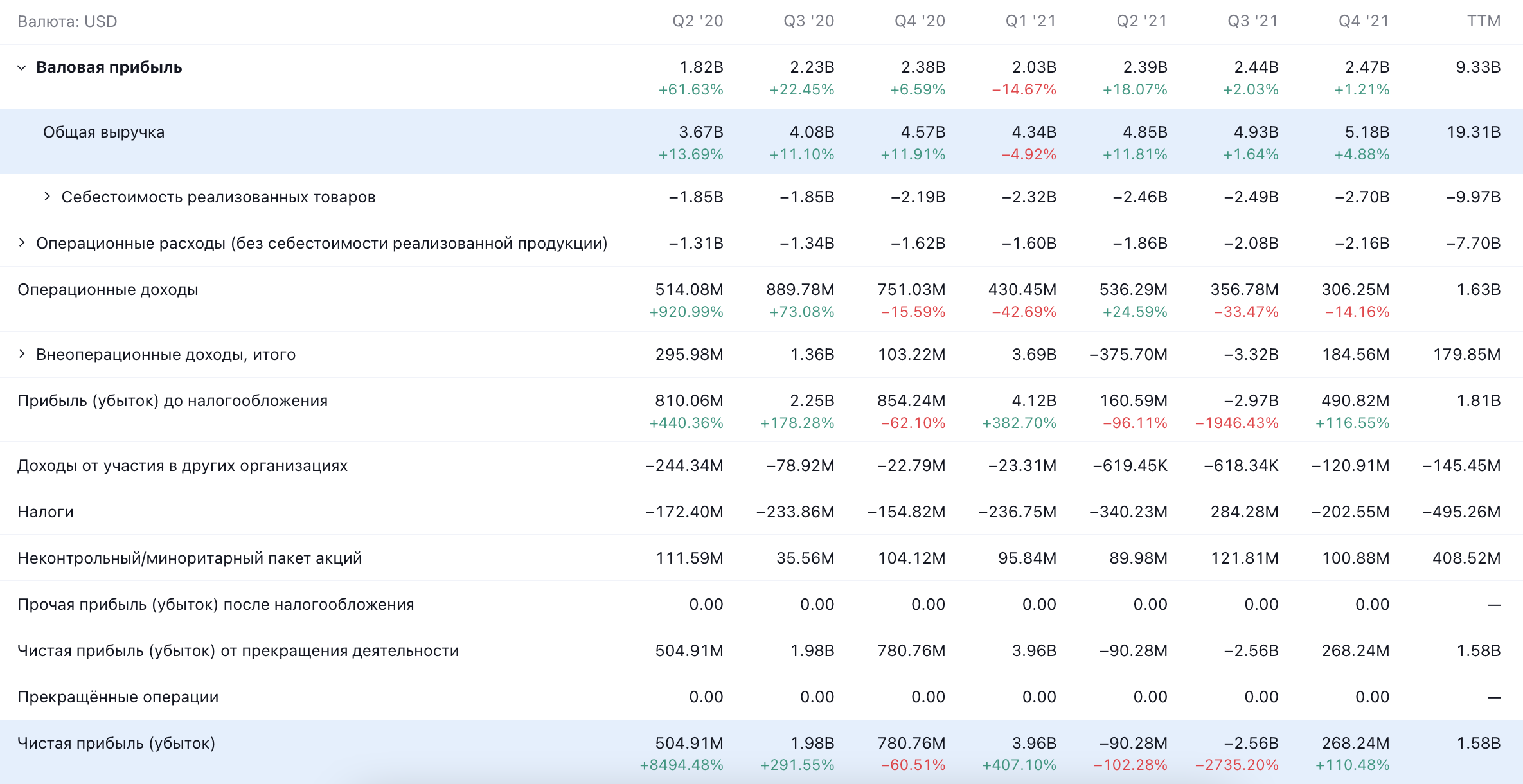Click taxes TTM value −495.26M
Screen dimensions: 1523x784
tap(1462, 512)
